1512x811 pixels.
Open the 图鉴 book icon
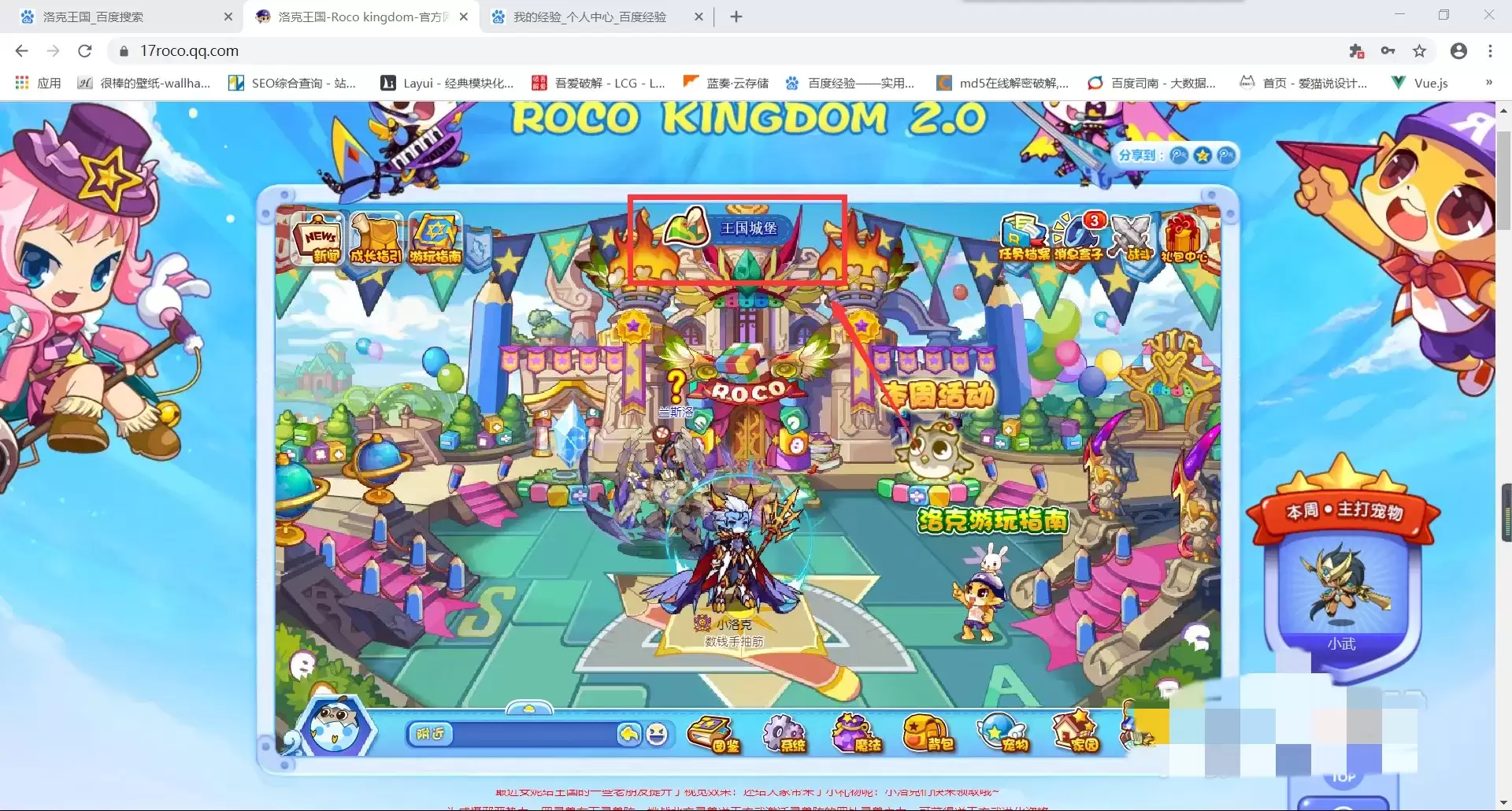coord(714,734)
